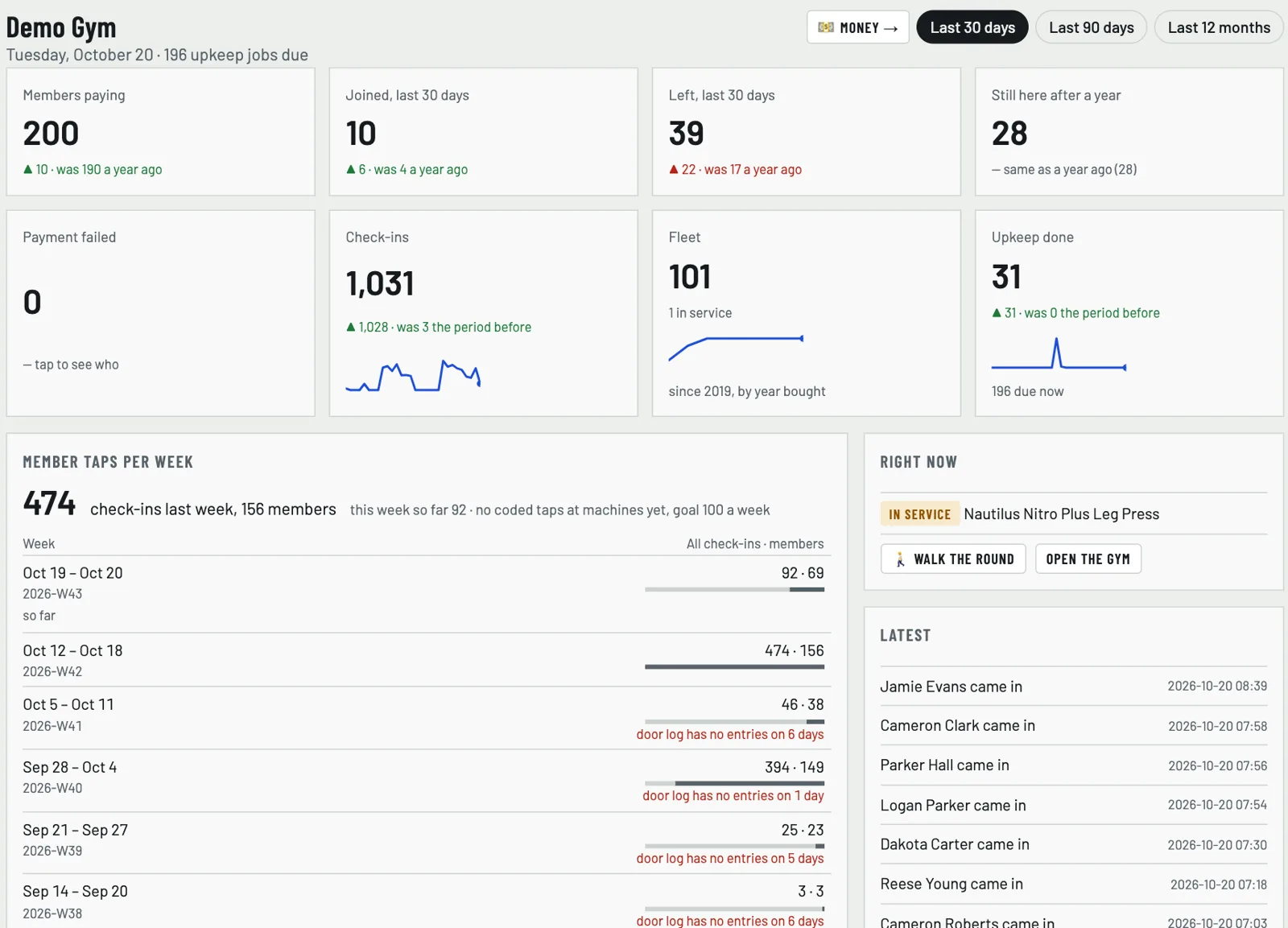
Task: Open the Fleet card
Action: [x=807, y=313]
